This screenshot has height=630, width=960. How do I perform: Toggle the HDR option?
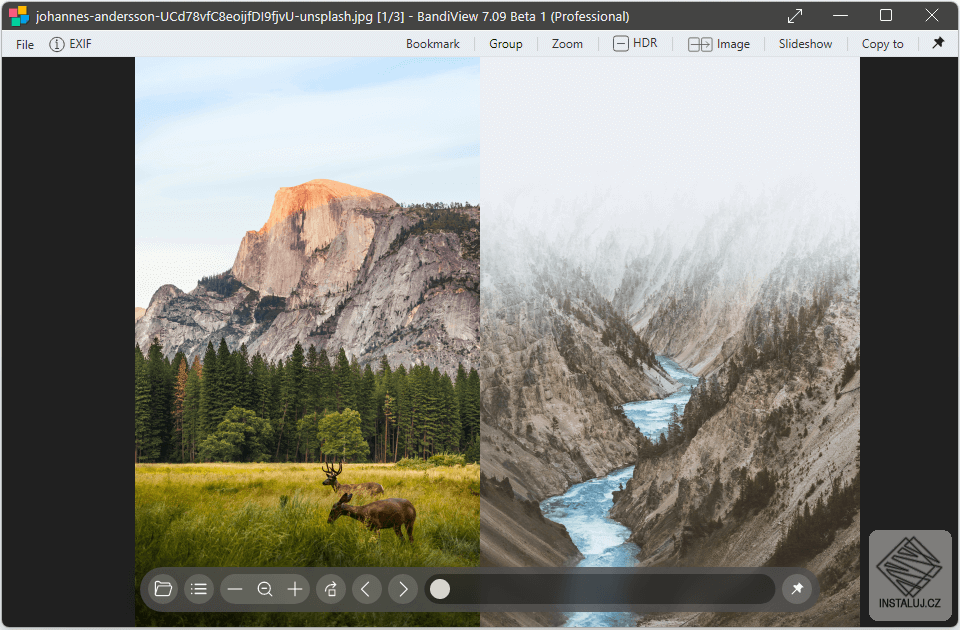tap(636, 43)
